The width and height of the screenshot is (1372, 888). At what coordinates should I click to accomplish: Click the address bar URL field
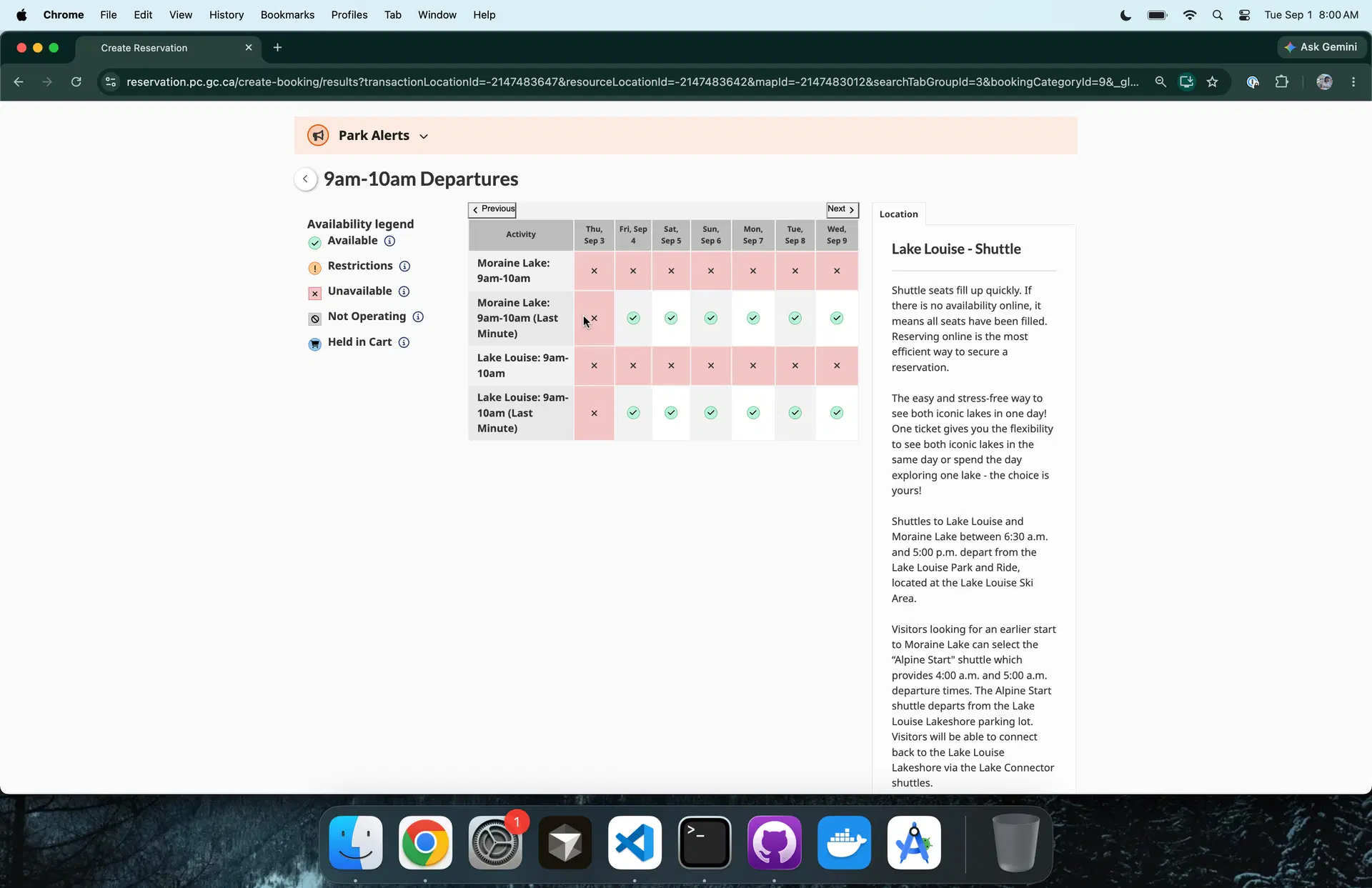tap(632, 82)
